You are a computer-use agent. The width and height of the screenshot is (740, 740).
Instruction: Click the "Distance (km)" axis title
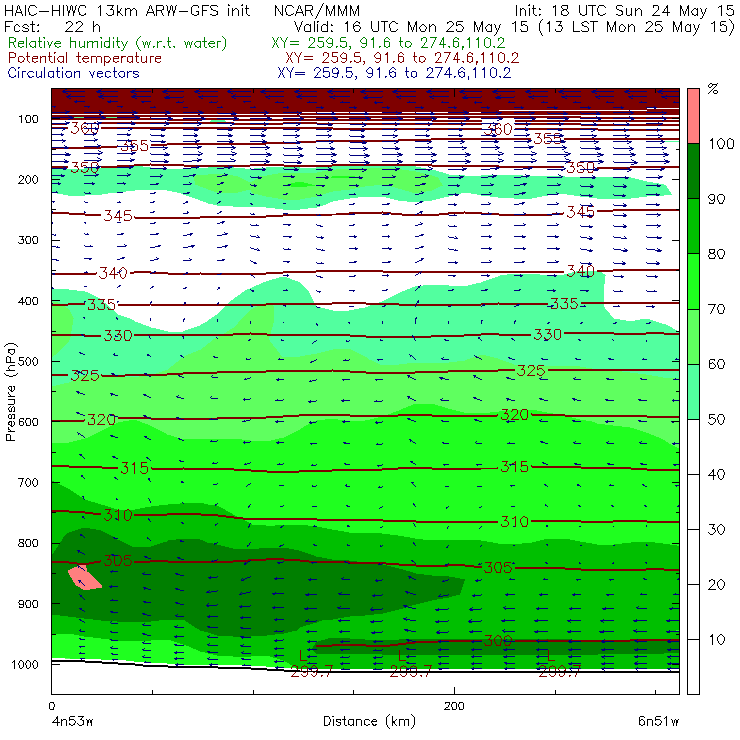[x=369, y=722]
